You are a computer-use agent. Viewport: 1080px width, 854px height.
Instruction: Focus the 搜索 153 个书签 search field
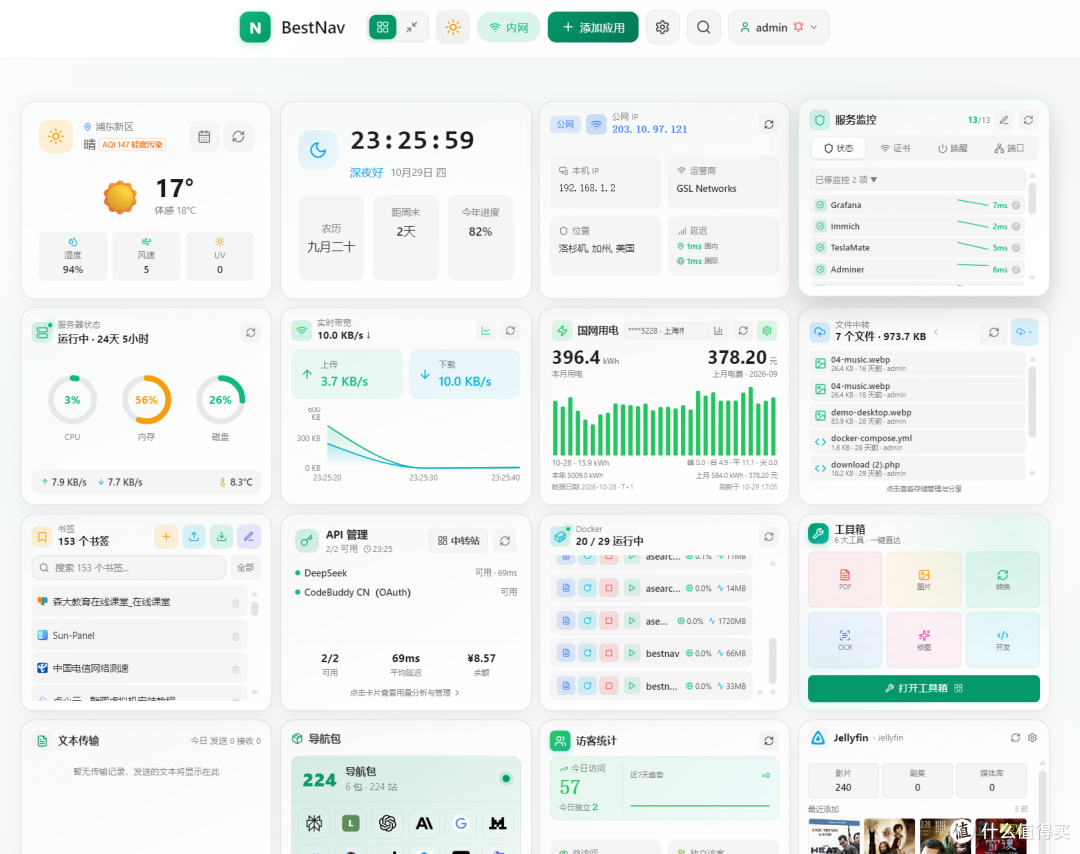pos(129,567)
